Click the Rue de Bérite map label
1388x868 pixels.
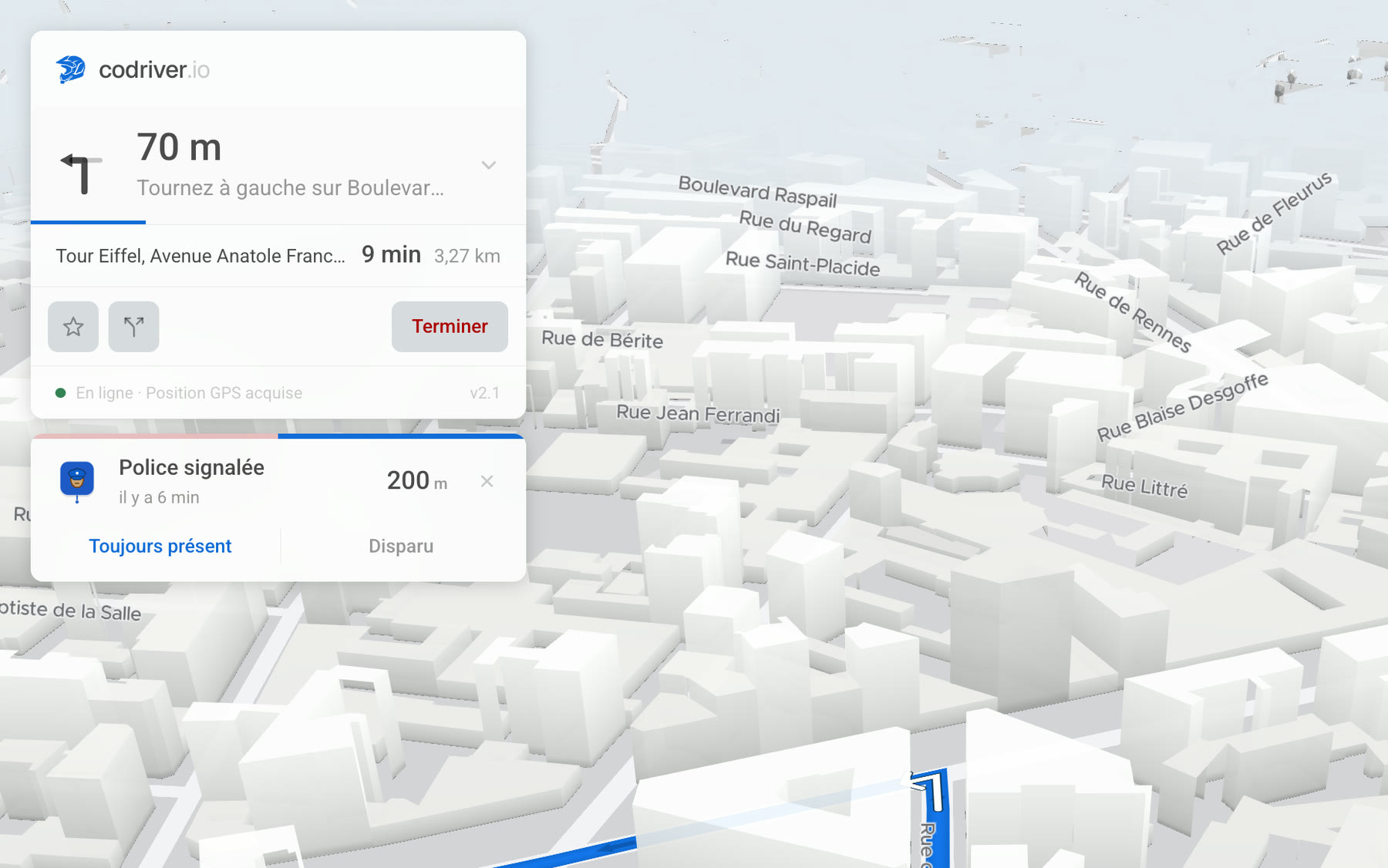click(602, 339)
